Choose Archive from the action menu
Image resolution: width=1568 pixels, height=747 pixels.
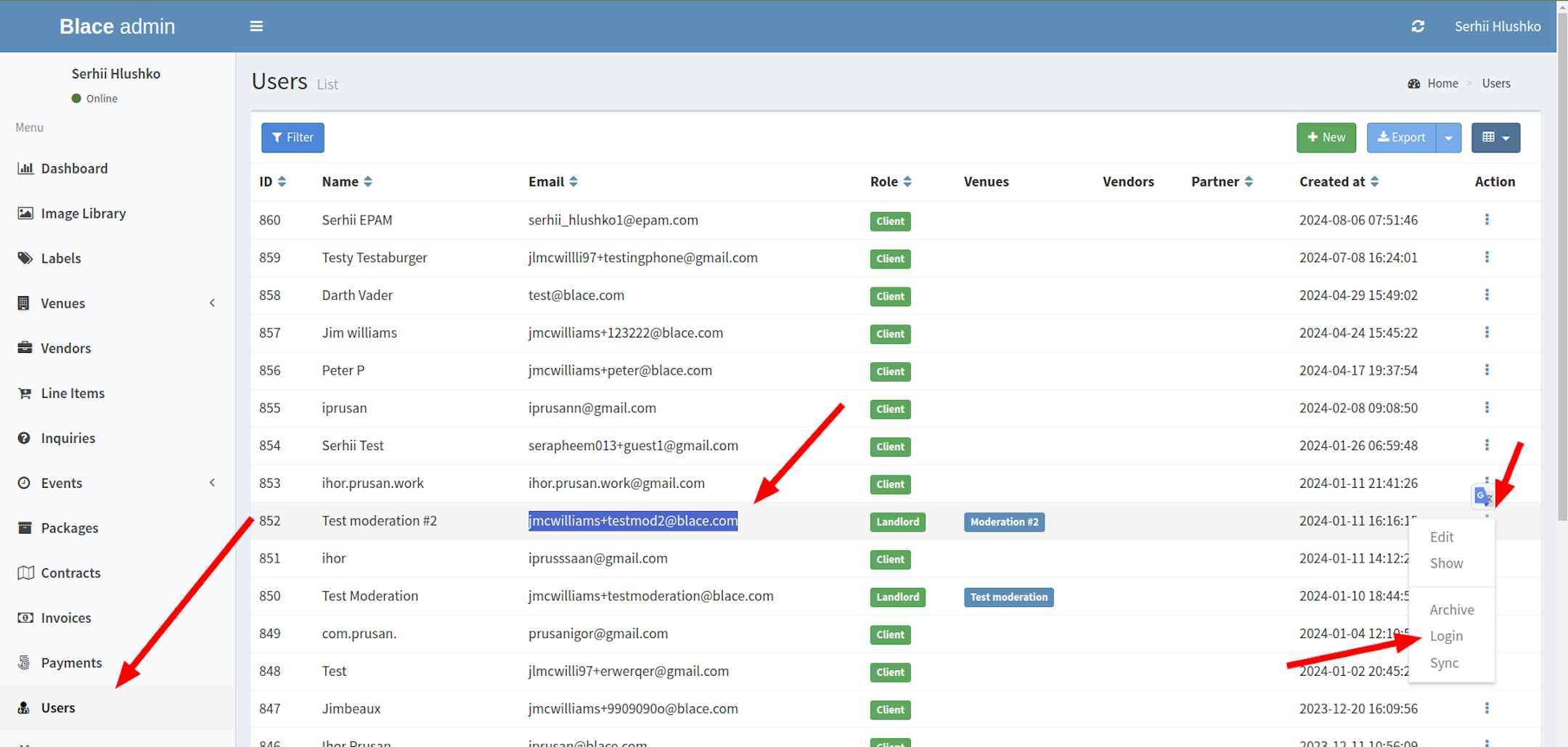pos(1452,610)
